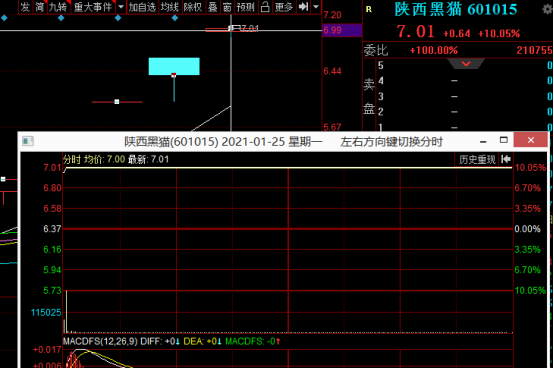Toggle the 九转 indicator
554x369 pixels.
[x=58, y=7]
